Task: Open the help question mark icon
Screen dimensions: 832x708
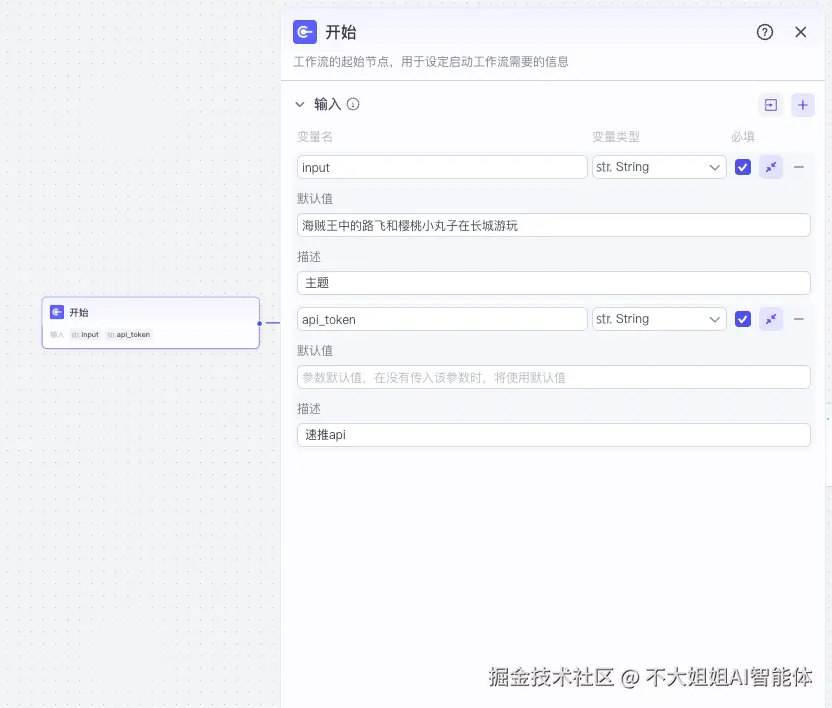Action: coord(765,32)
